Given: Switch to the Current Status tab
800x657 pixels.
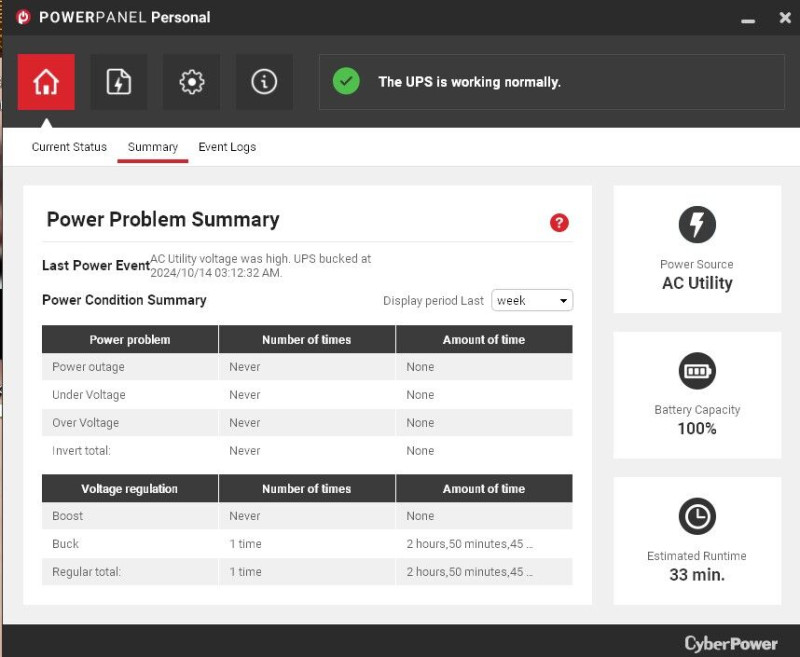Looking at the screenshot, I should coord(69,147).
